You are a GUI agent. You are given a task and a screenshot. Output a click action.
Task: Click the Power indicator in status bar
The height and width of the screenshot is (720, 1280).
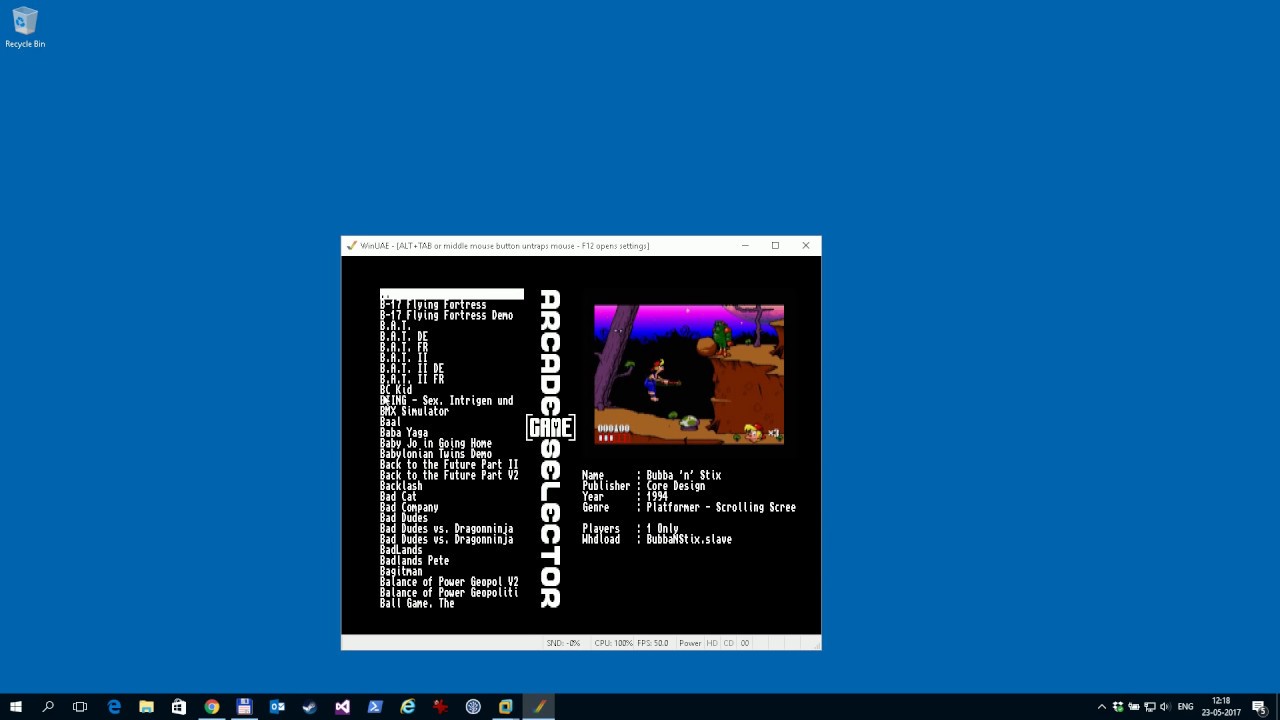click(690, 643)
